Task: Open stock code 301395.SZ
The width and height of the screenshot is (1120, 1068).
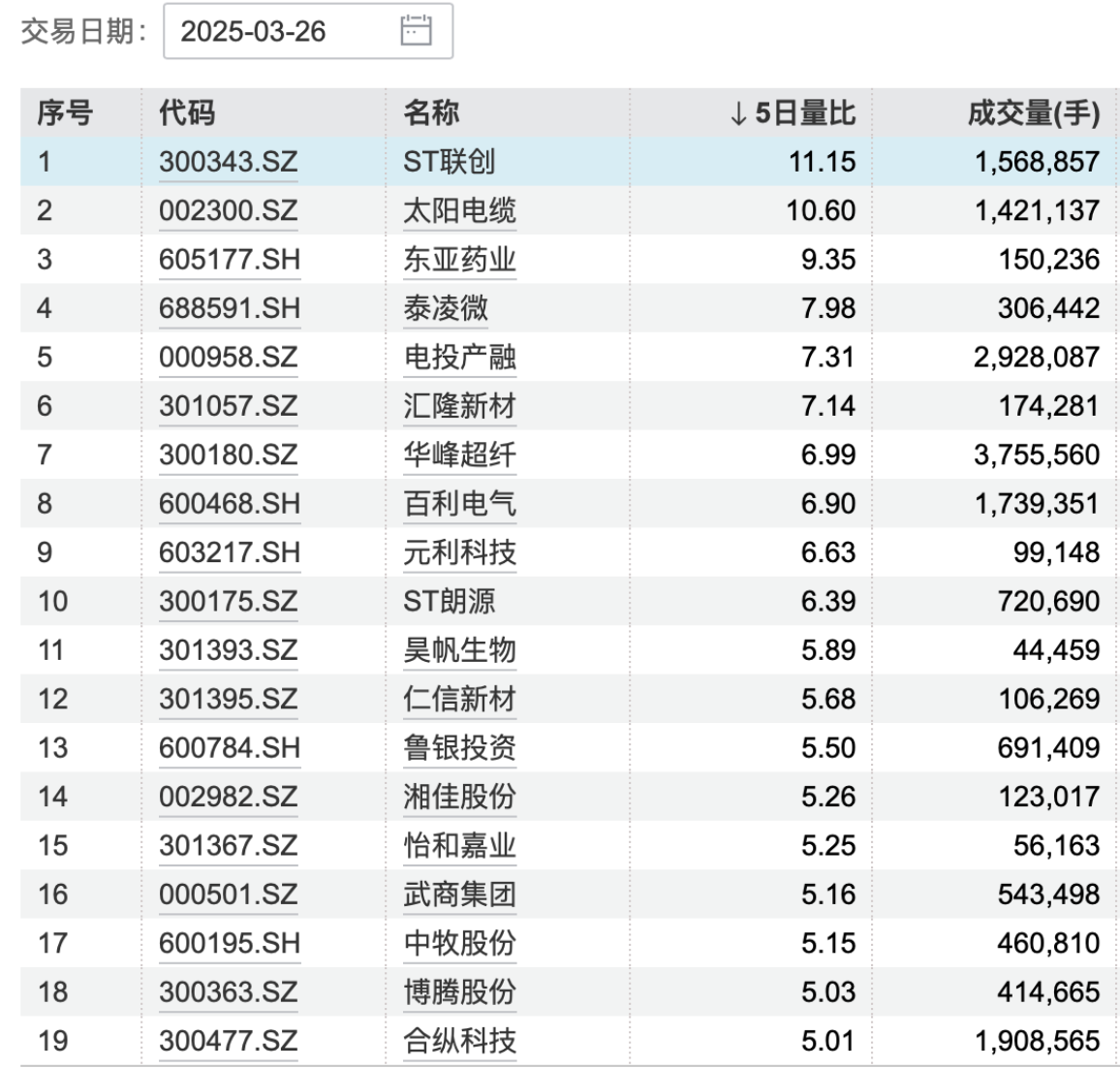Action: [x=228, y=700]
